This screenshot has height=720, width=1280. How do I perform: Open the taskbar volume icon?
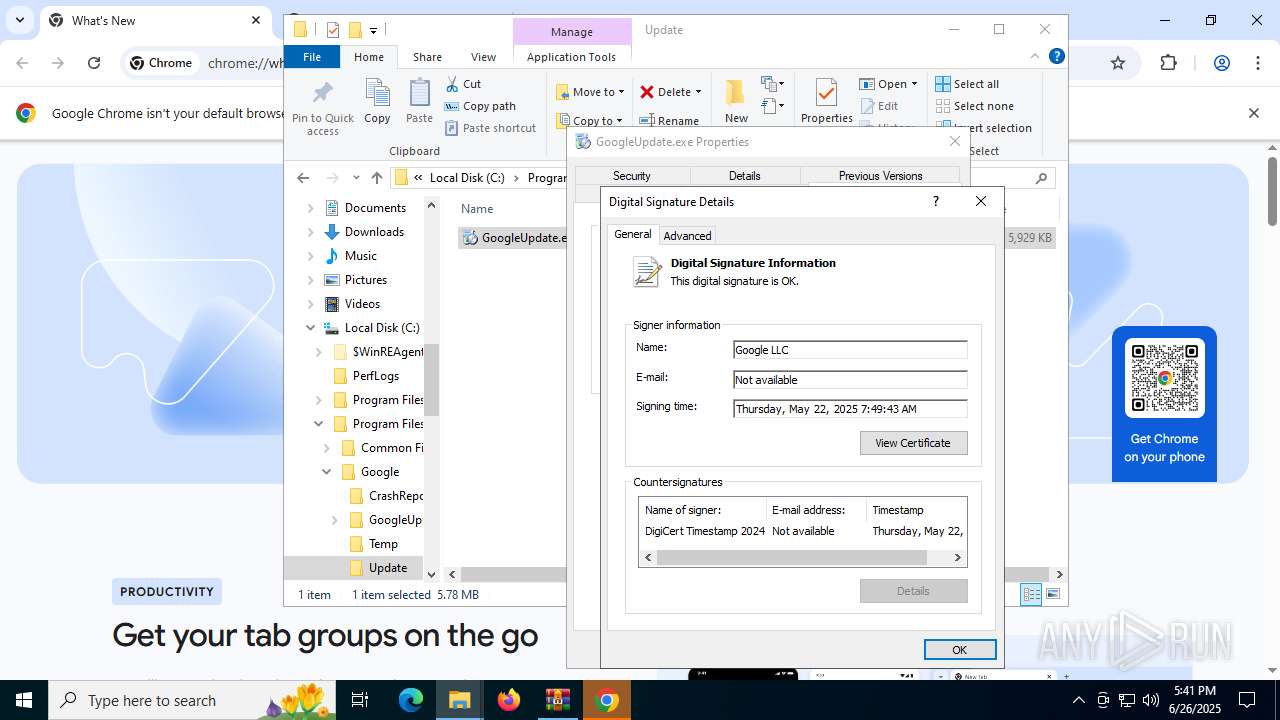coord(1151,700)
